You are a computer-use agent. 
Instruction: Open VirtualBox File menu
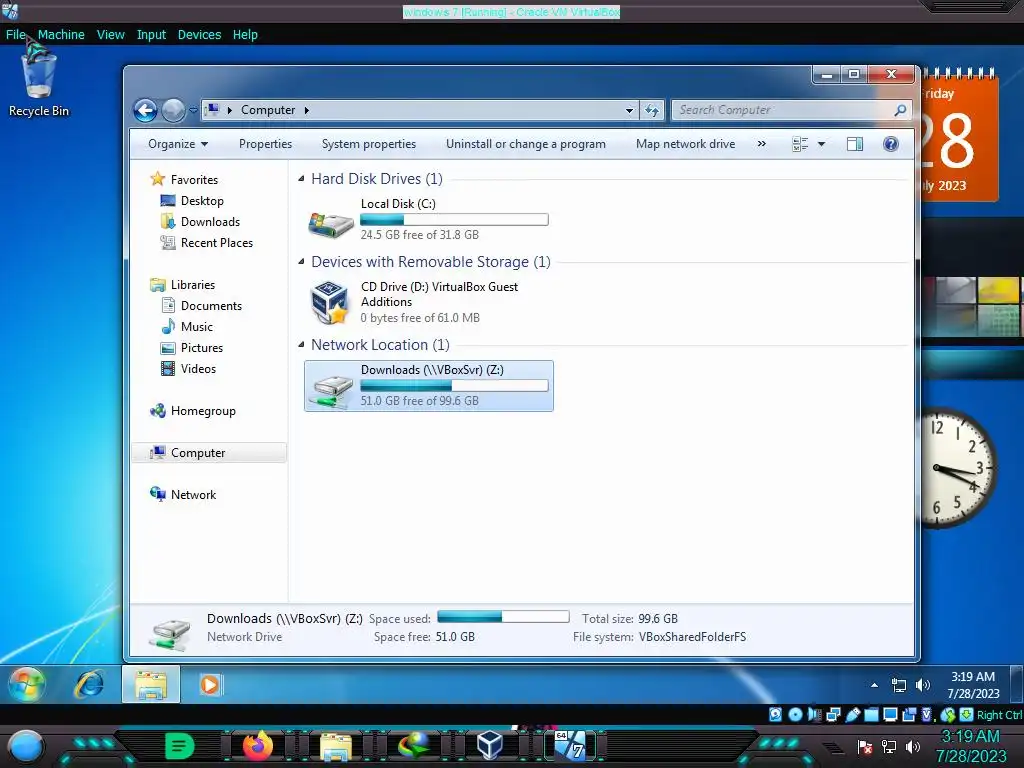(x=16, y=35)
